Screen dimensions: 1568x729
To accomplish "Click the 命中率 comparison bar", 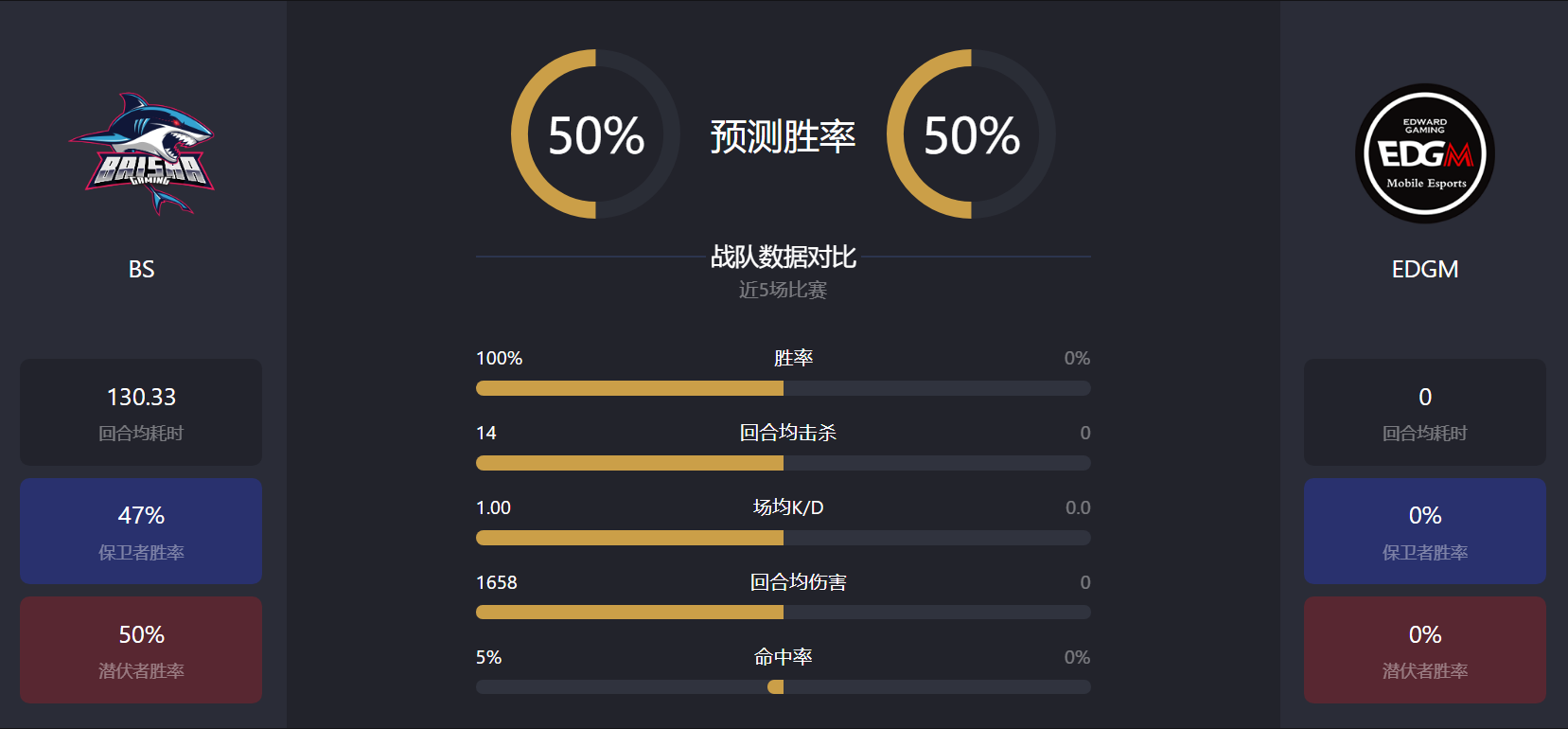I will pyautogui.click(x=784, y=687).
